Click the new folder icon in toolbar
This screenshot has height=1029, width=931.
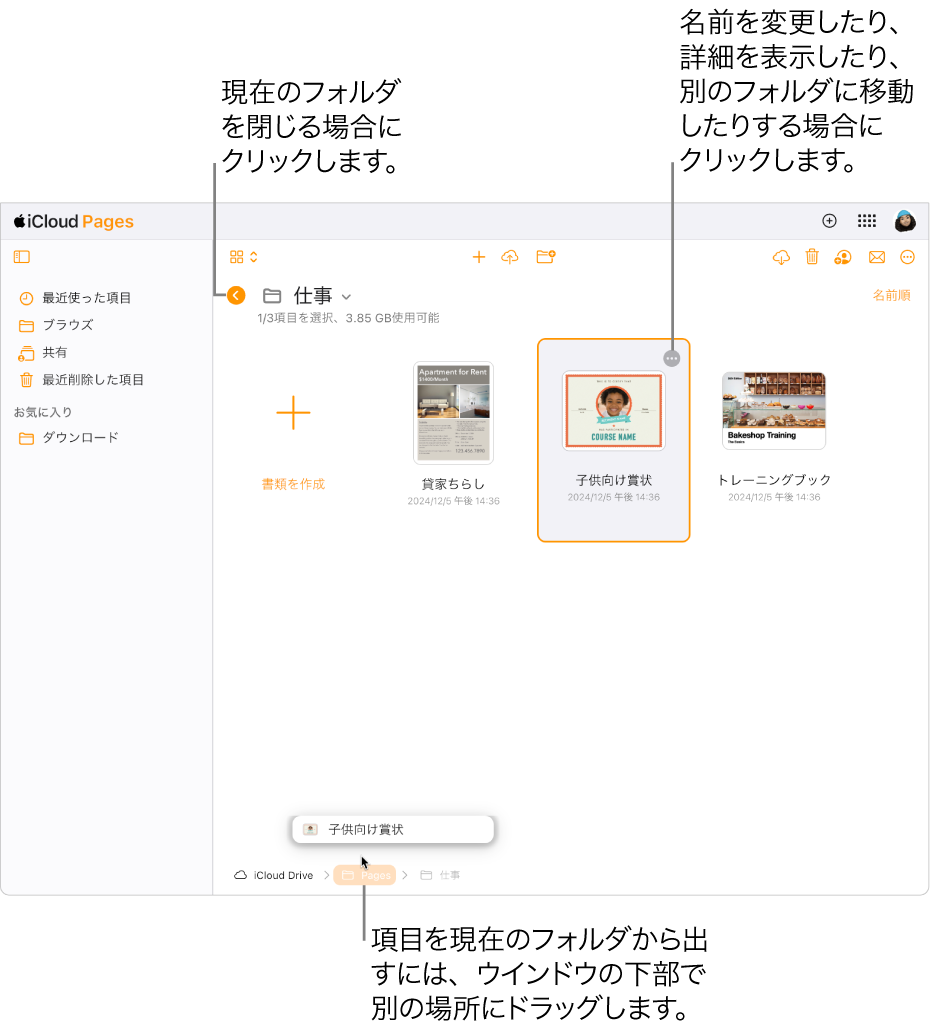tap(545, 257)
